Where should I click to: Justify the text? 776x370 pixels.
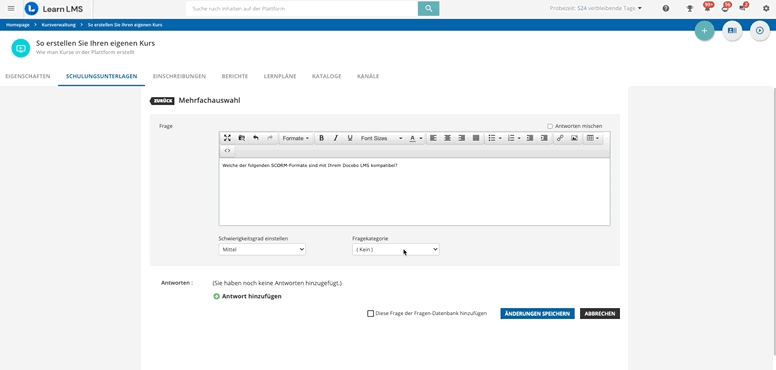click(x=476, y=138)
